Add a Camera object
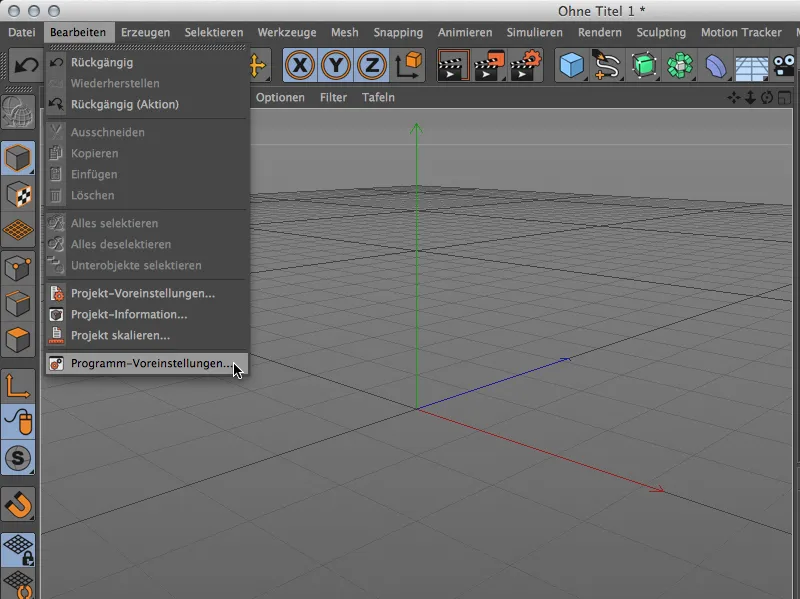Viewport: 800px width, 599px height. coord(782,65)
